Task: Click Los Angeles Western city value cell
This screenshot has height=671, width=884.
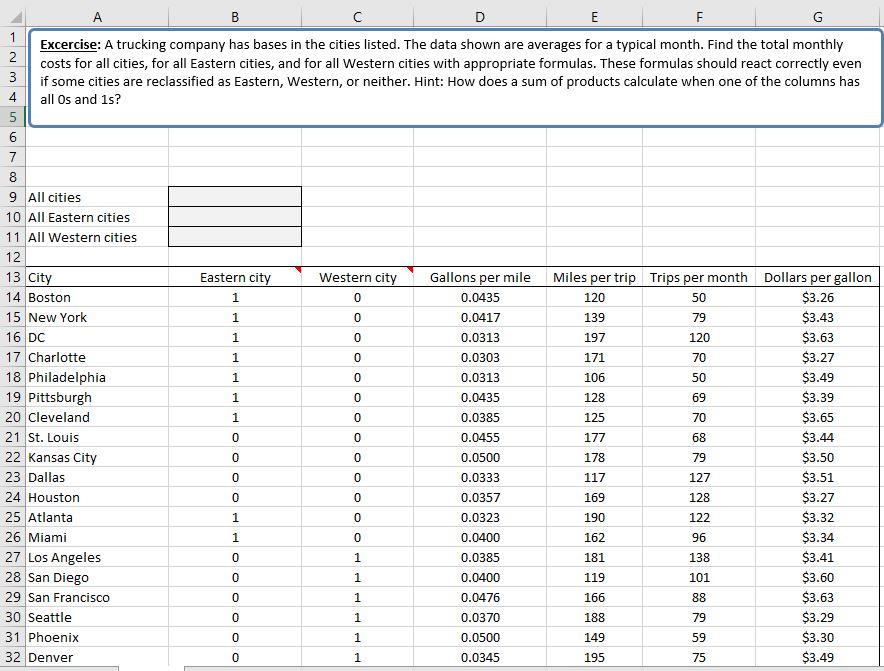Action: click(x=357, y=557)
